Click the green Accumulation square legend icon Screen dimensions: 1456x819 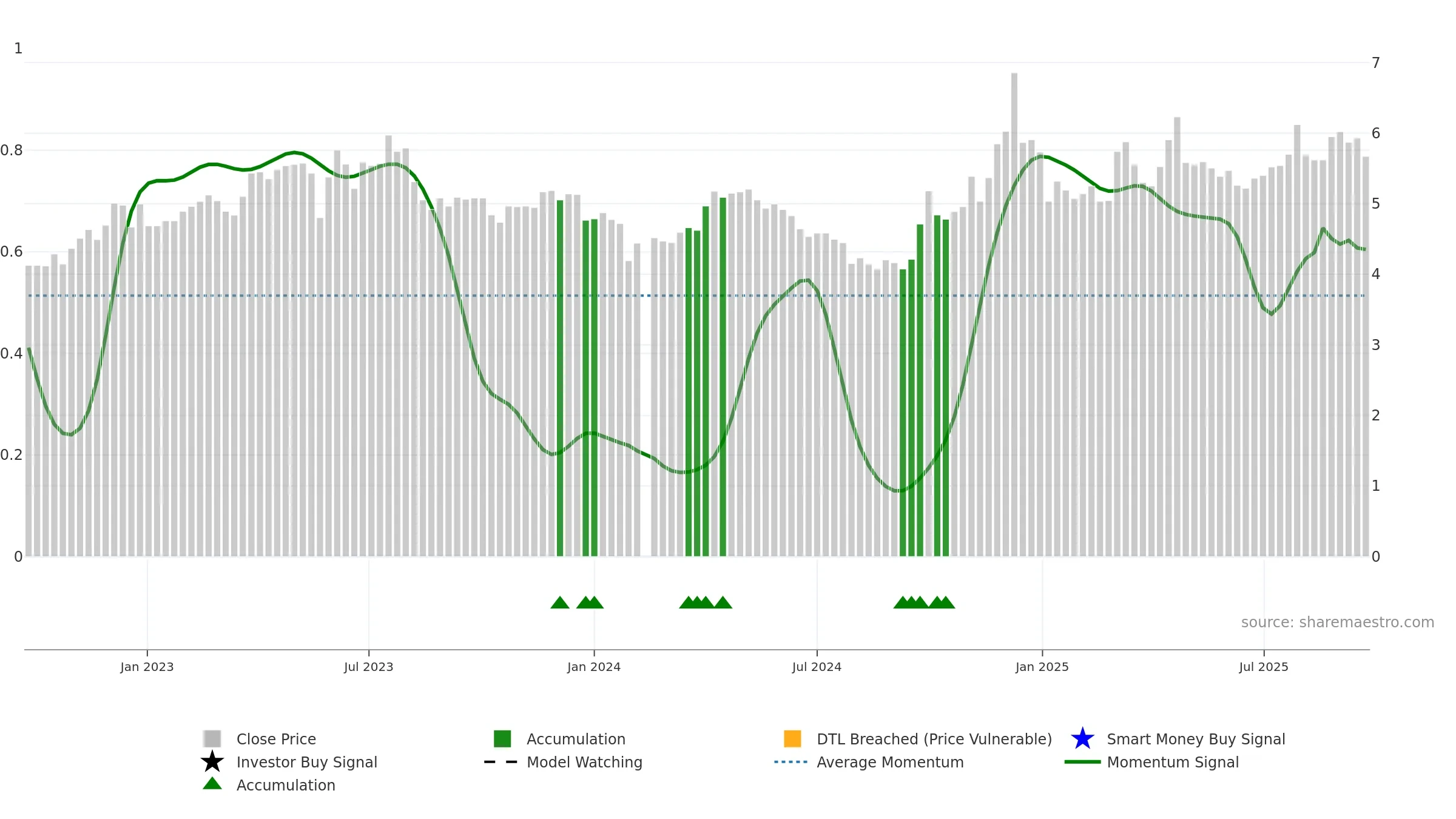click(x=502, y=738)
